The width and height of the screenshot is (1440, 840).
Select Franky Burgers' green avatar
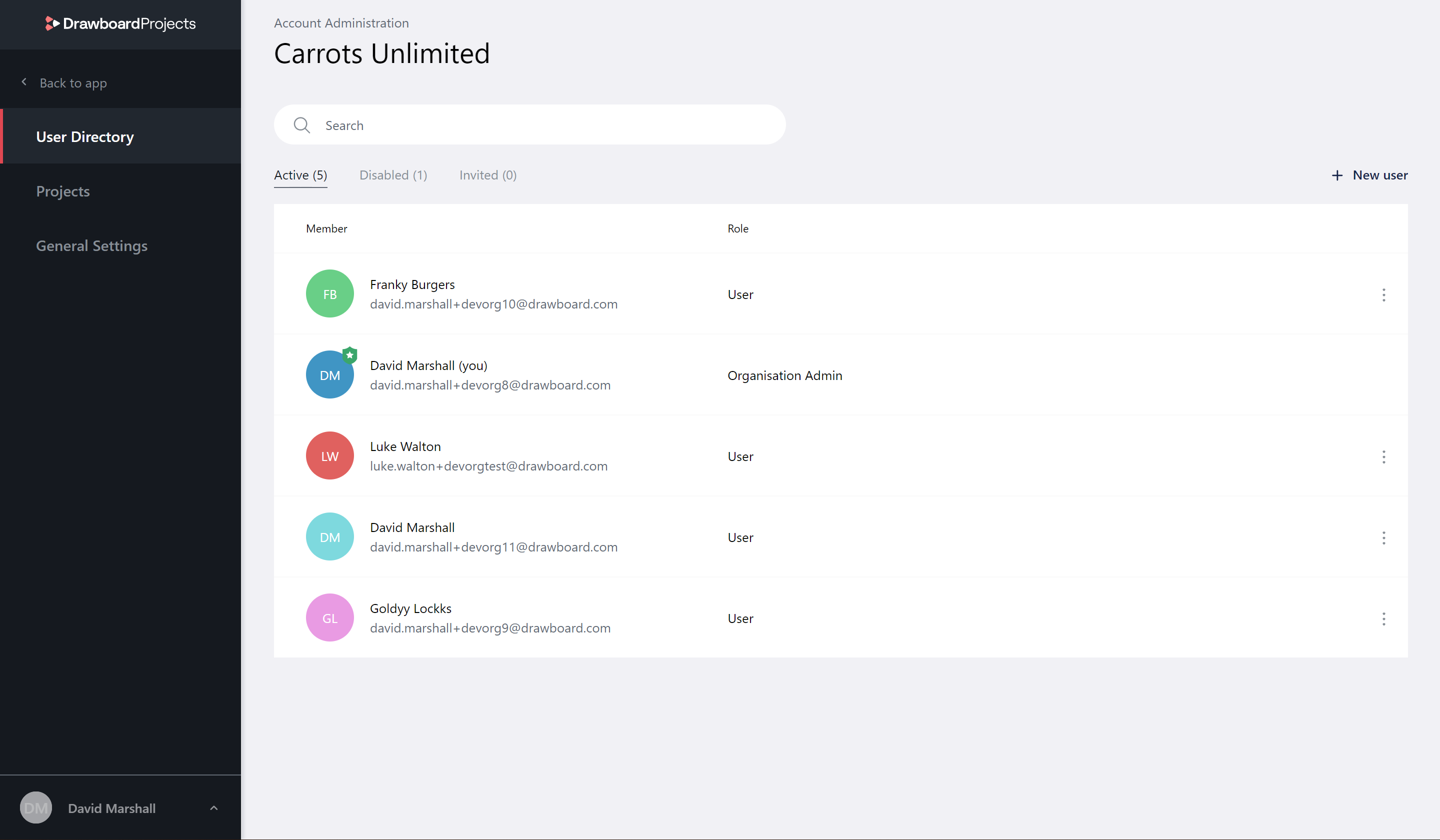pos(329,293)
